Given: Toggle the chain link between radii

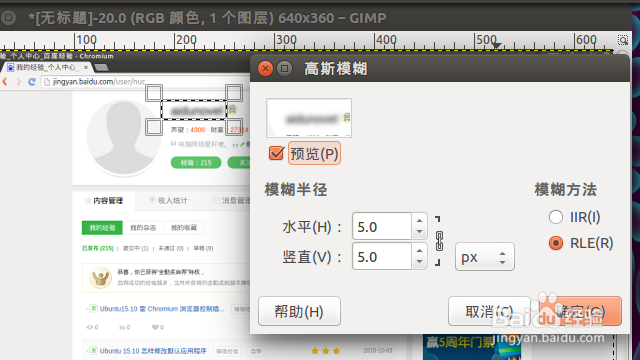Looking at the screenshot, I should (x=439, y=241).
